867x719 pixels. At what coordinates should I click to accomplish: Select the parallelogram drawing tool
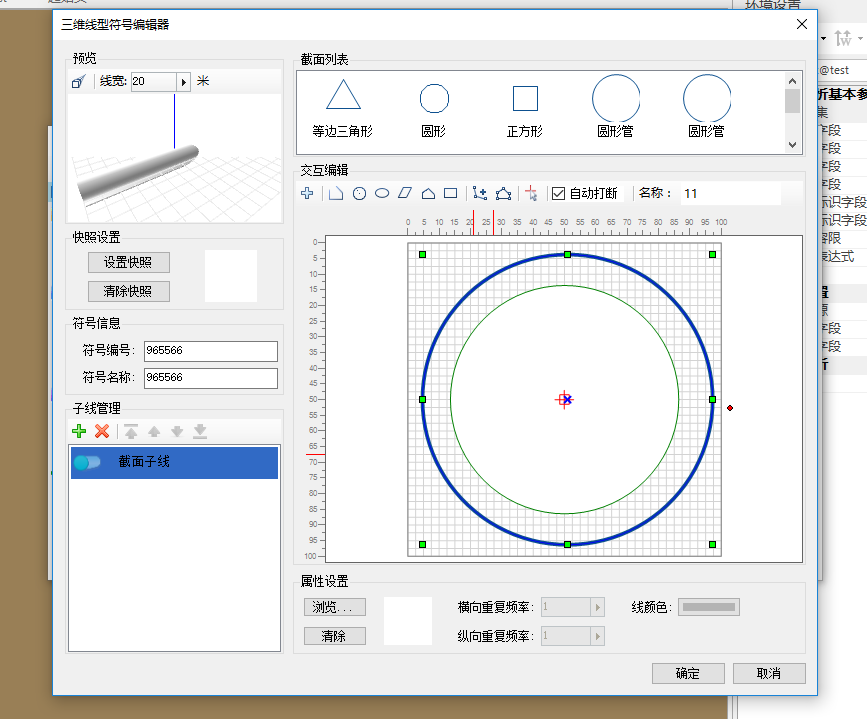click(x=404, y=193)
